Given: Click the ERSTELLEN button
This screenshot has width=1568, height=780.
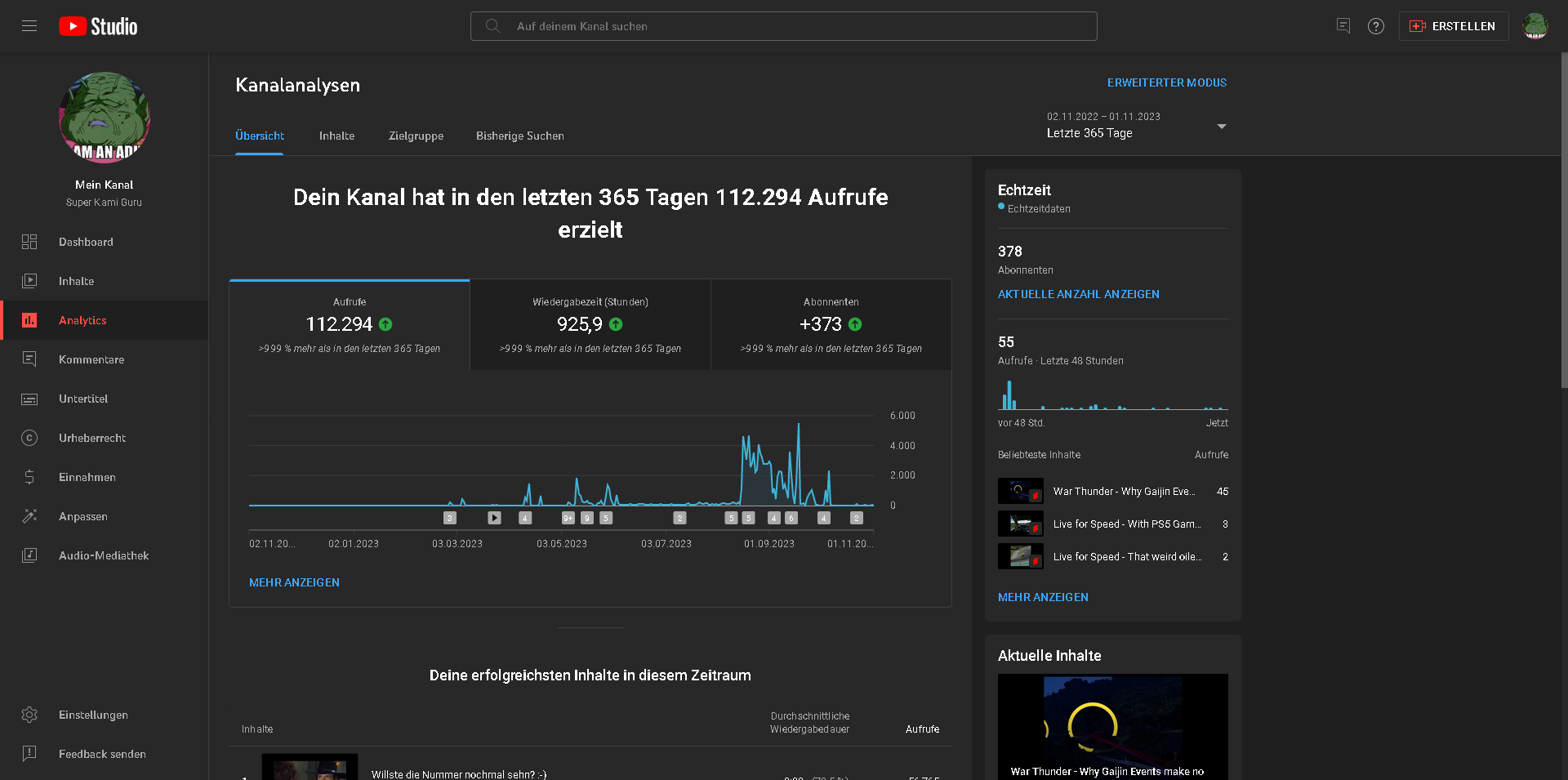Looking at the screenshot, I should coord(1454,26).
